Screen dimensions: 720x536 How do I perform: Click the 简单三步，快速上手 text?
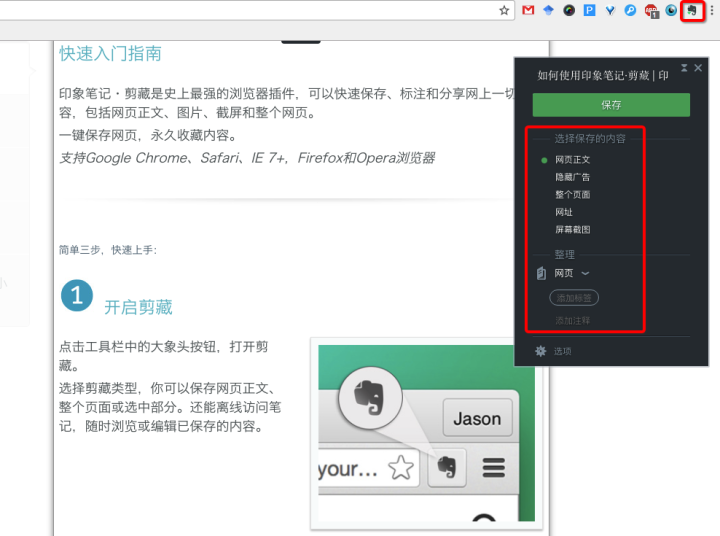[x=108, y=250]
